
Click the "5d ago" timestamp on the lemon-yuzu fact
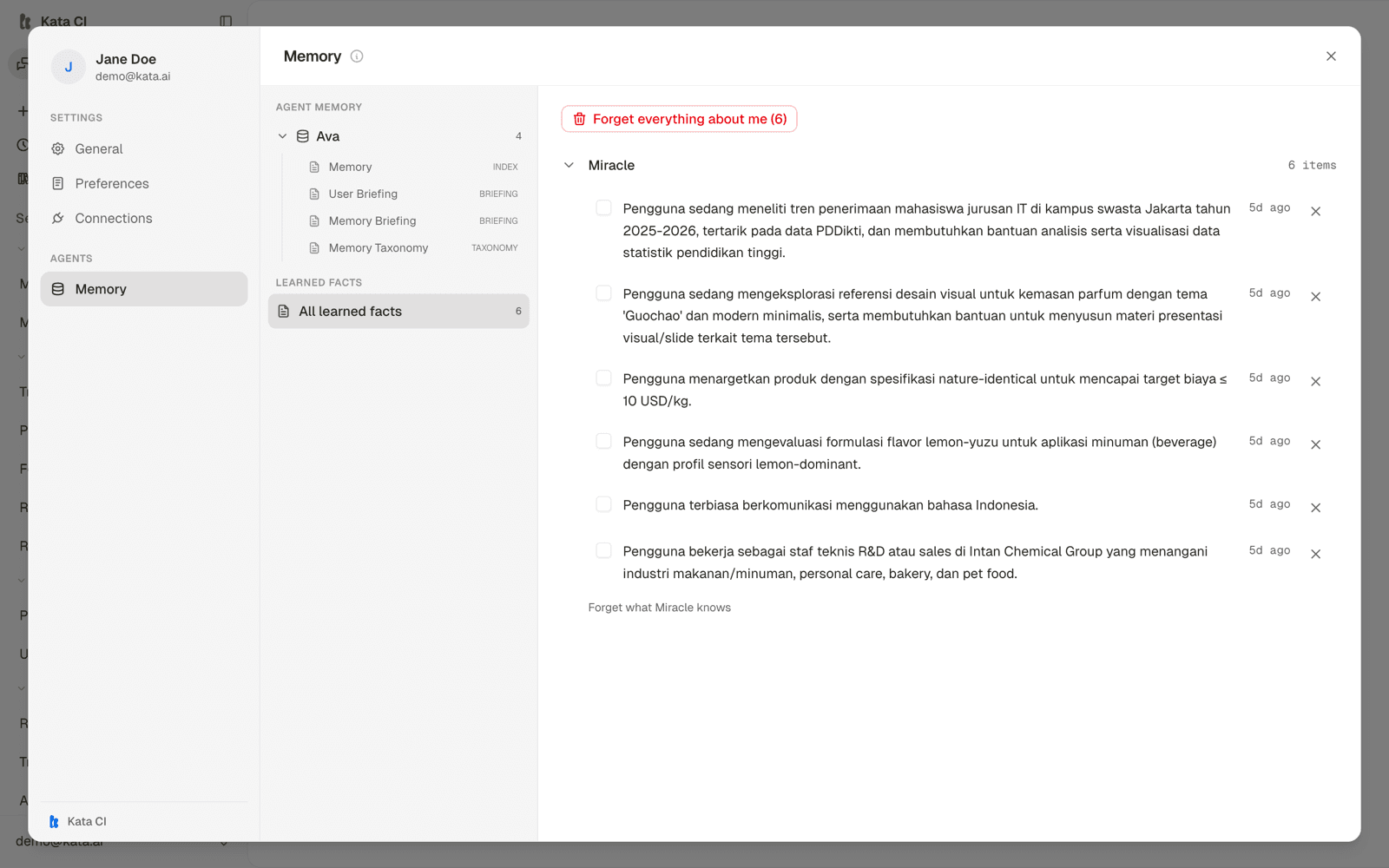pyautogui.click(x=1269, y=441)
